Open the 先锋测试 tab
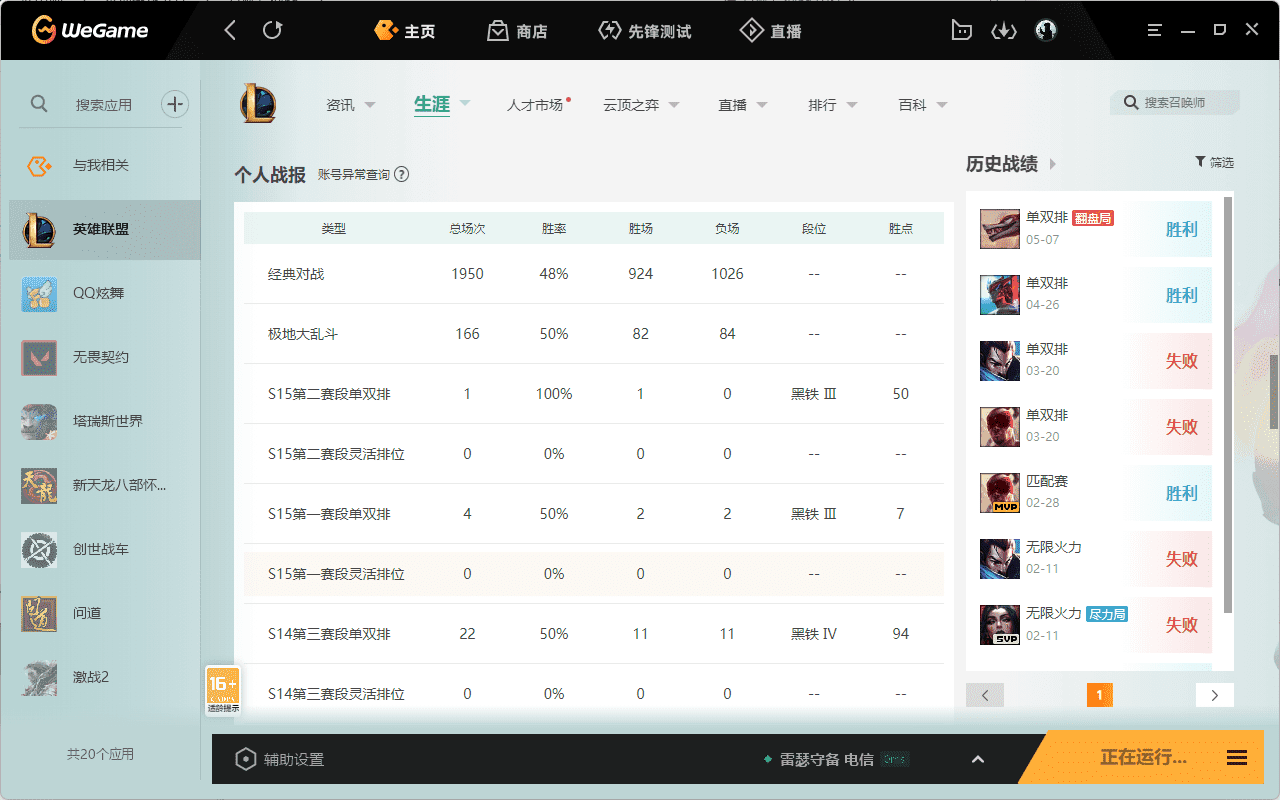This screenshot has height=800, width=1280. point(645,31)
